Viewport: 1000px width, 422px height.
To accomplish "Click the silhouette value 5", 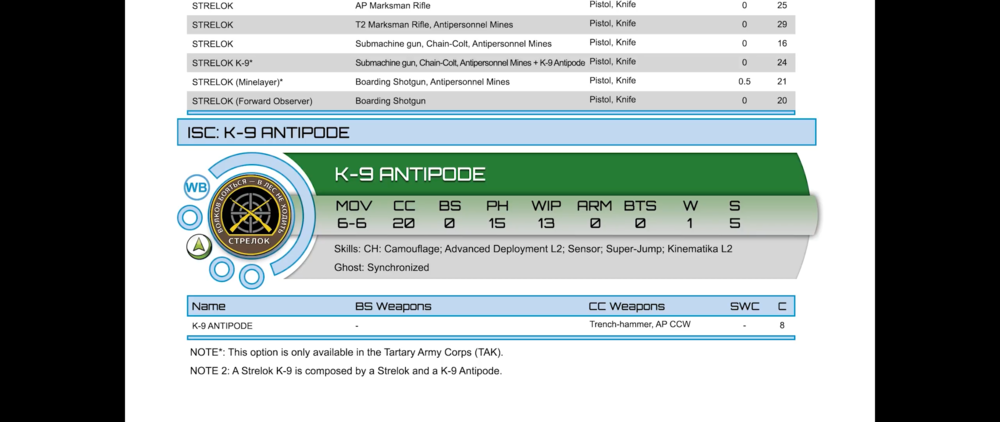I will 735,223.
